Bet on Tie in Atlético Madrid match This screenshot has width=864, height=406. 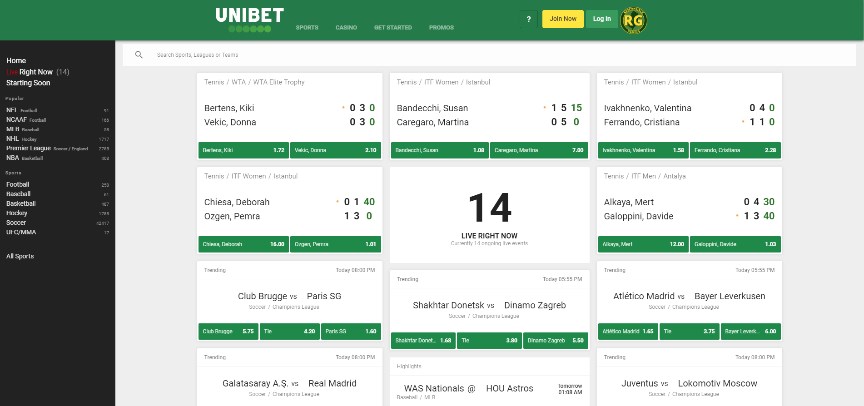coord(689,332)
